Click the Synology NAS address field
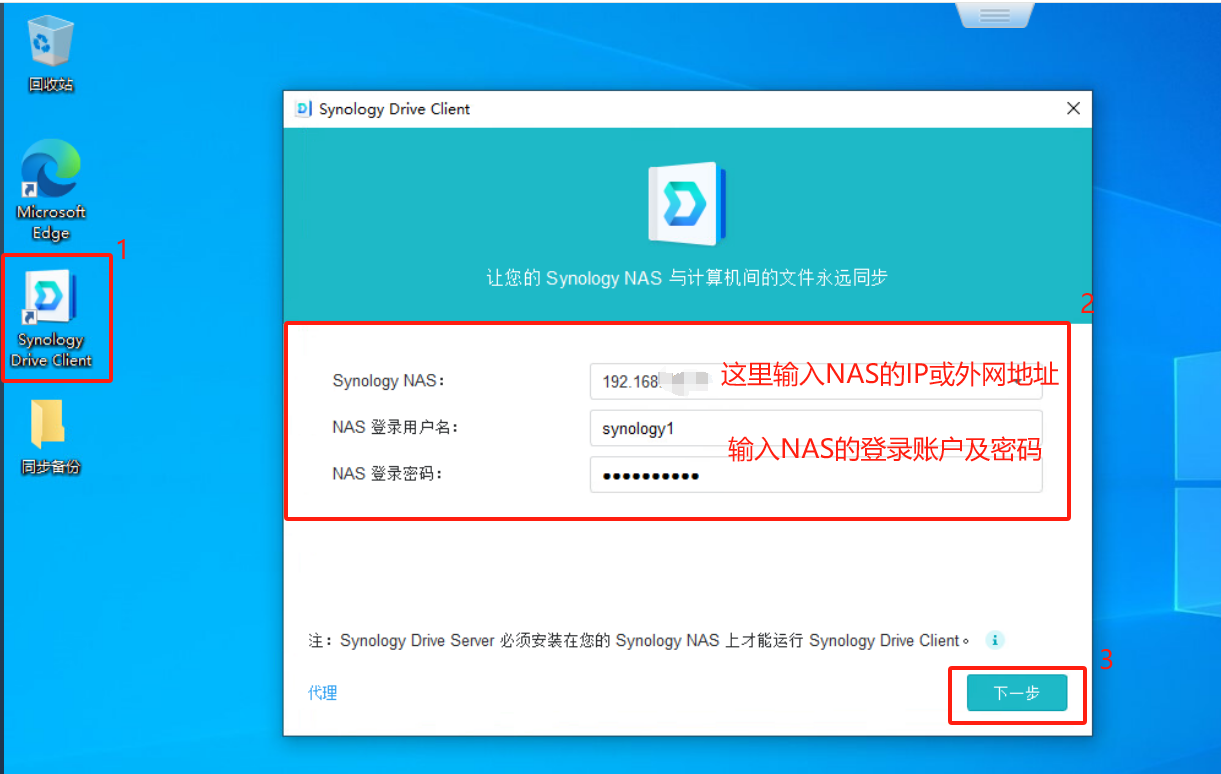 pyautogui.click(x=816, y=380)
